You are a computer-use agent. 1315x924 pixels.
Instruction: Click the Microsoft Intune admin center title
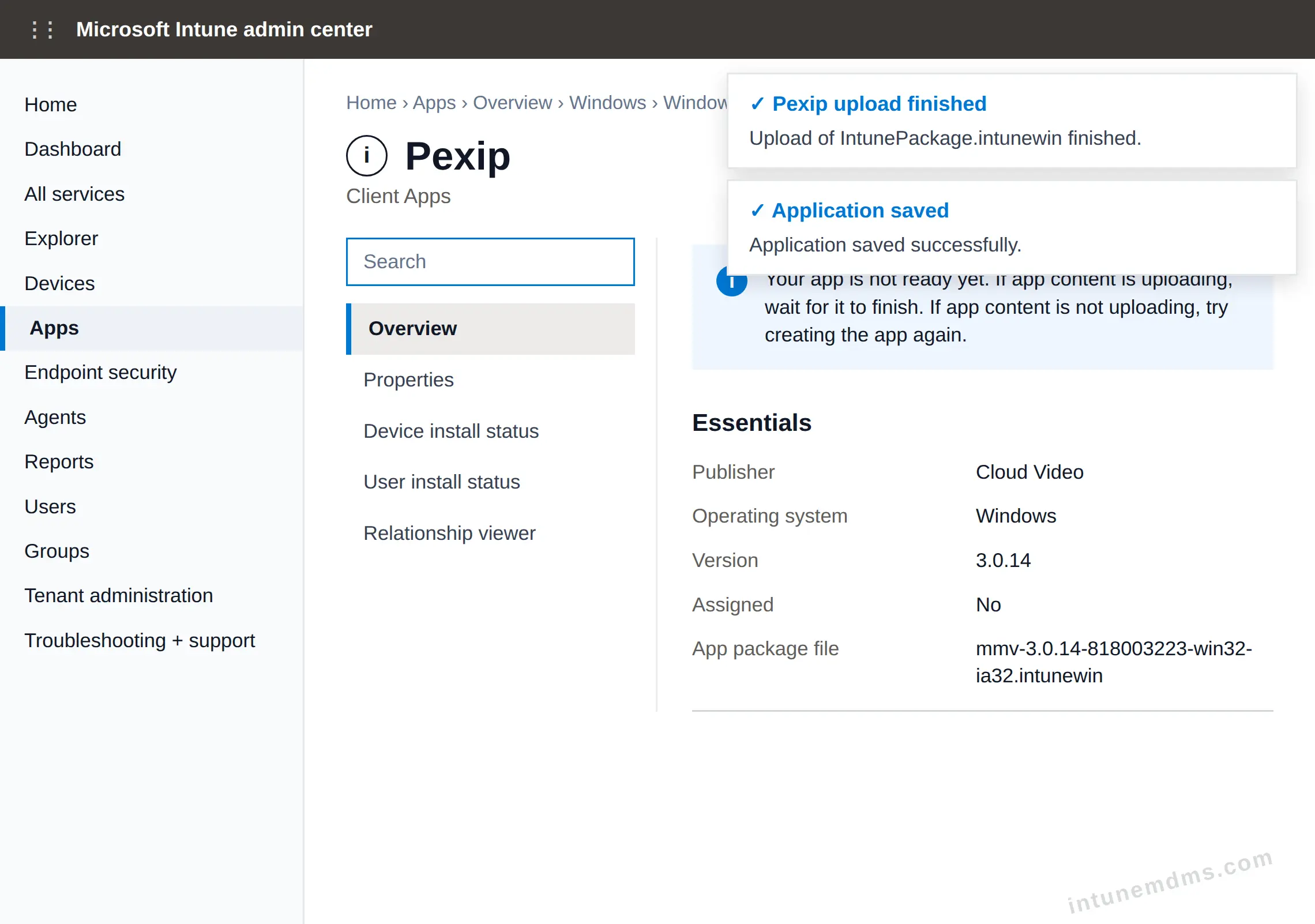(x=224, y=29)
